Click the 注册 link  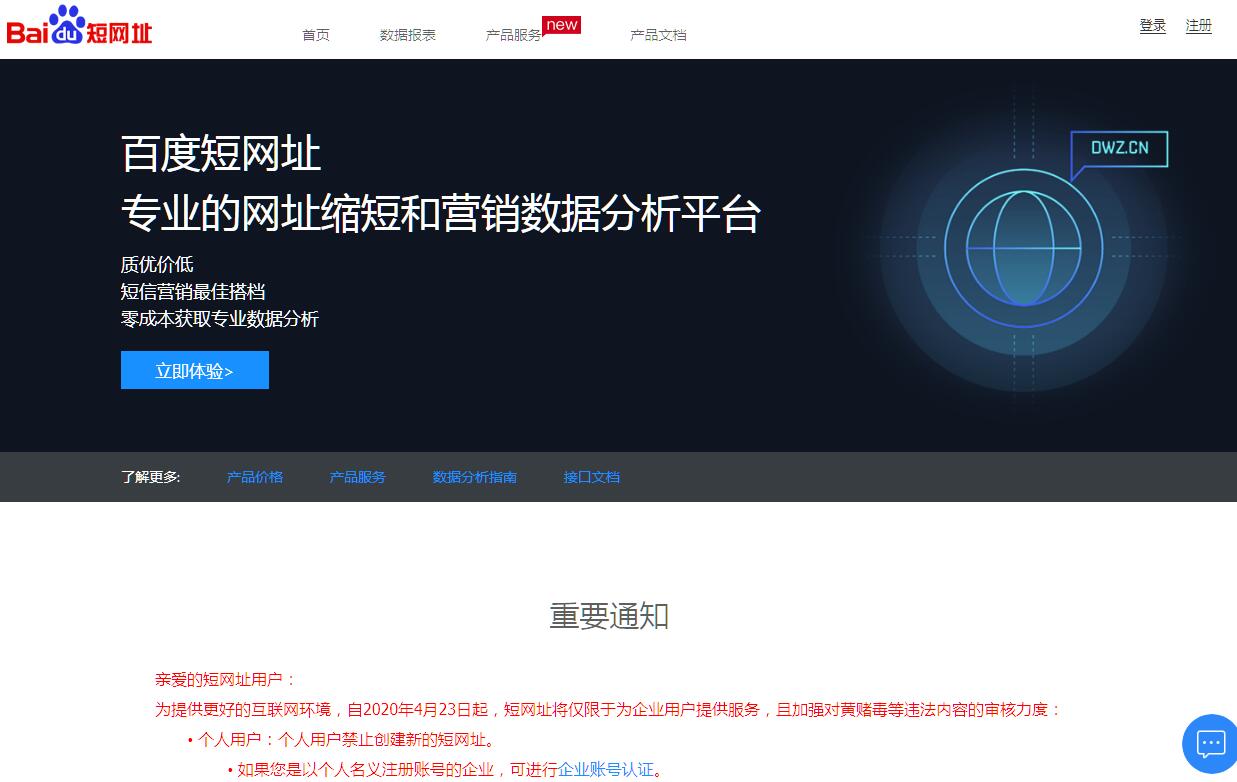coord(1198,26)
